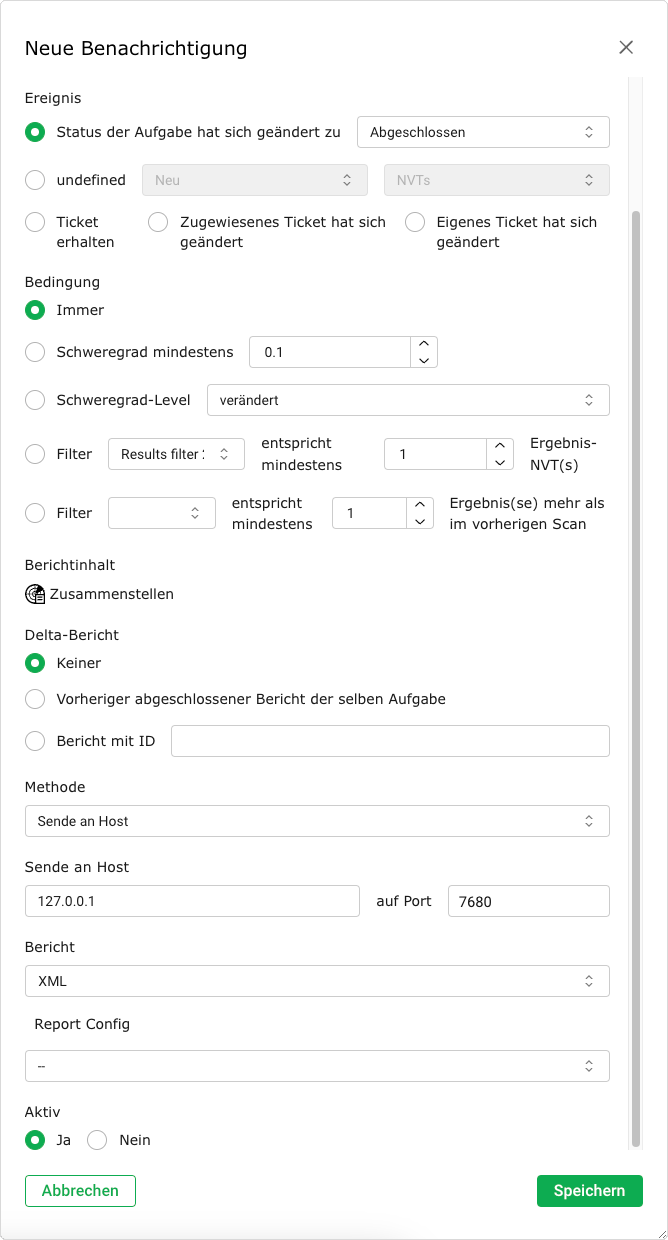The height and width of the screenshot is (1240, 668).
Task: Expand the Methode dropdown showing Sende an Host
Action: (317, 821)
